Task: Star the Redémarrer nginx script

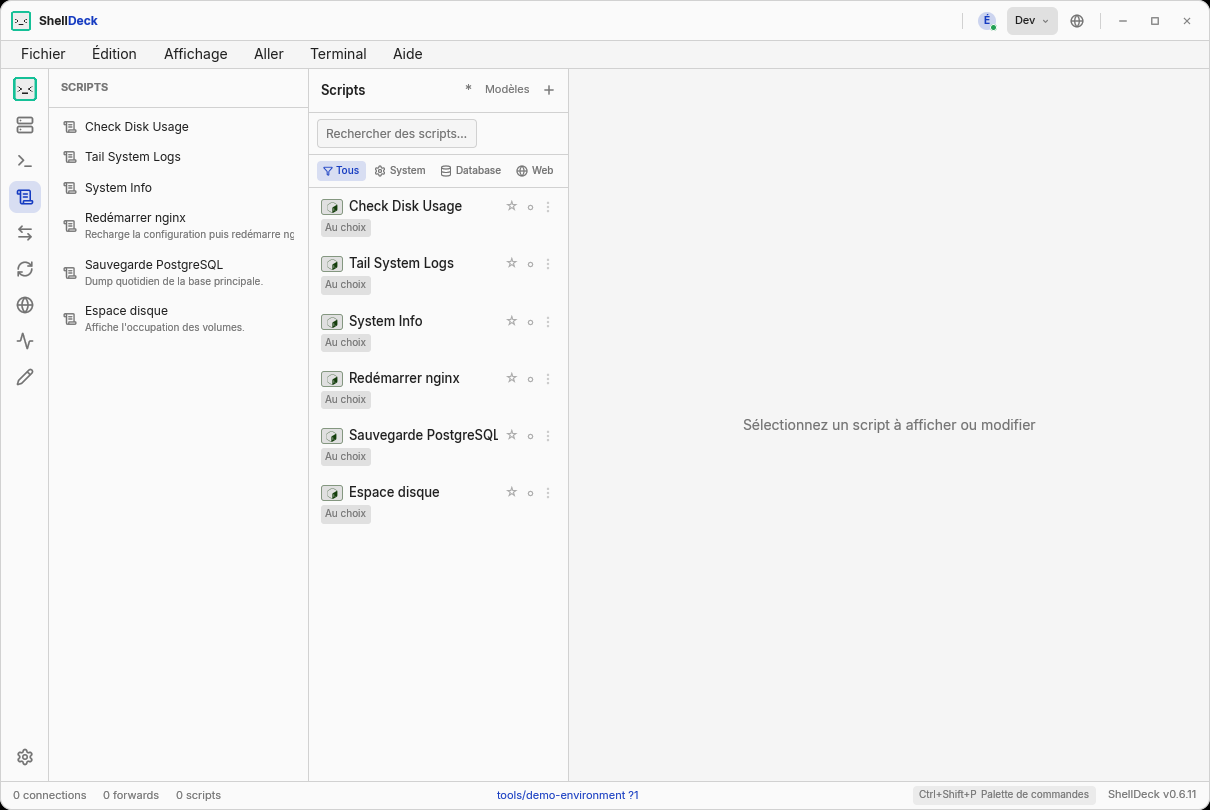Action: pyautogui.click(x=512, y=379)
